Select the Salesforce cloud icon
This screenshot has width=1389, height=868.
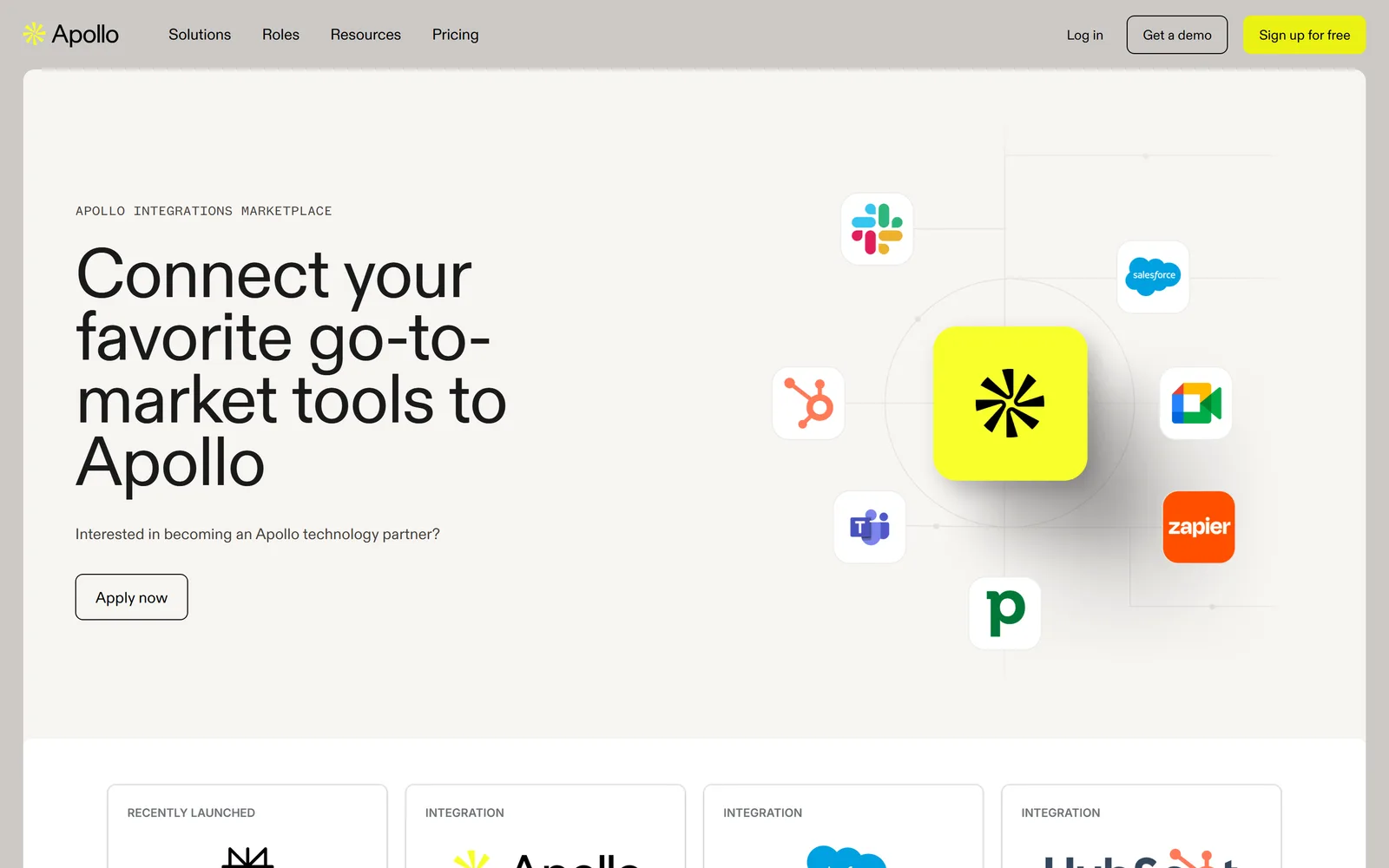click(x=1153, y=277)
